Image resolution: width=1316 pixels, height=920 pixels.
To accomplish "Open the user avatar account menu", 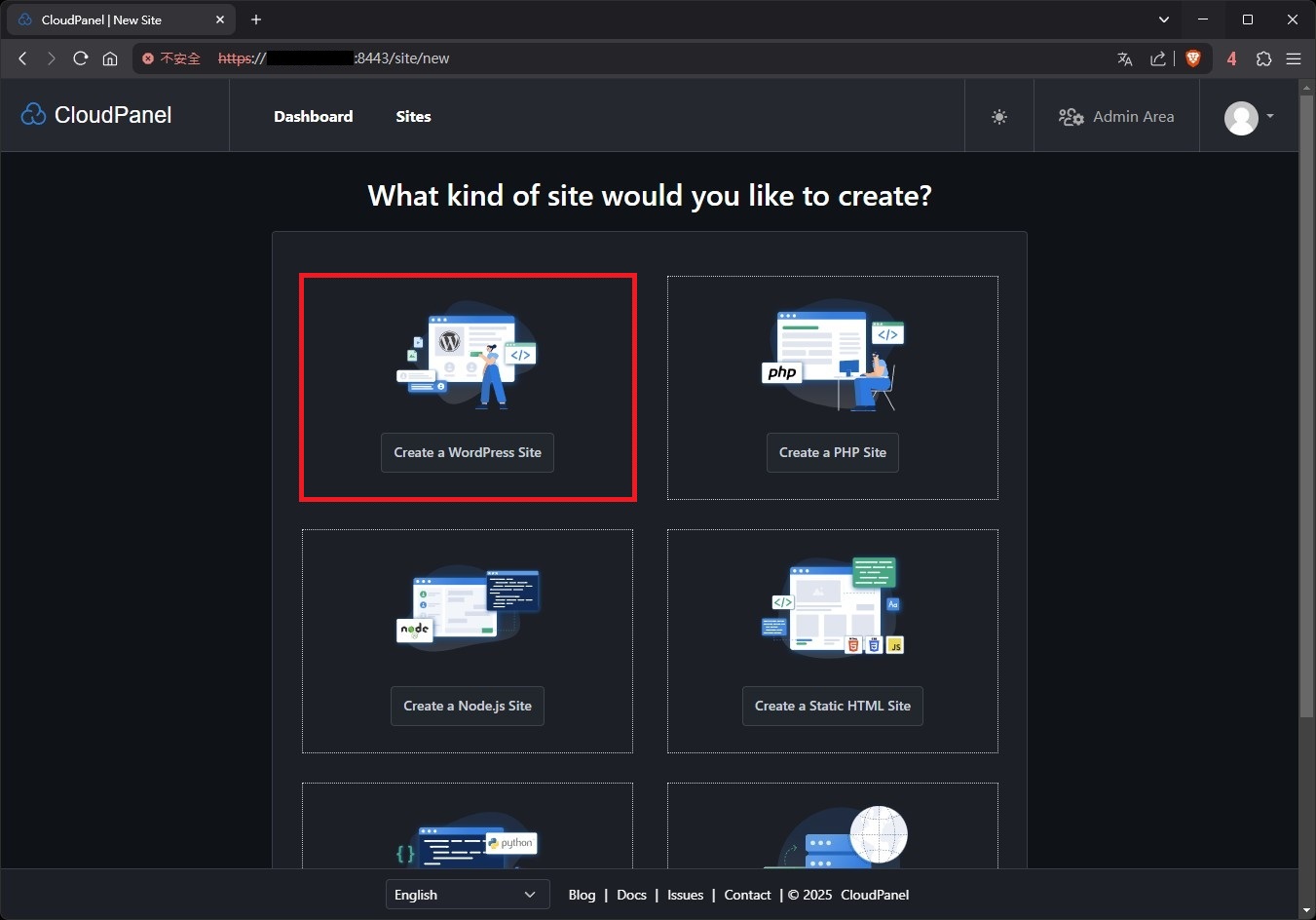I will tap(1249, 118).
